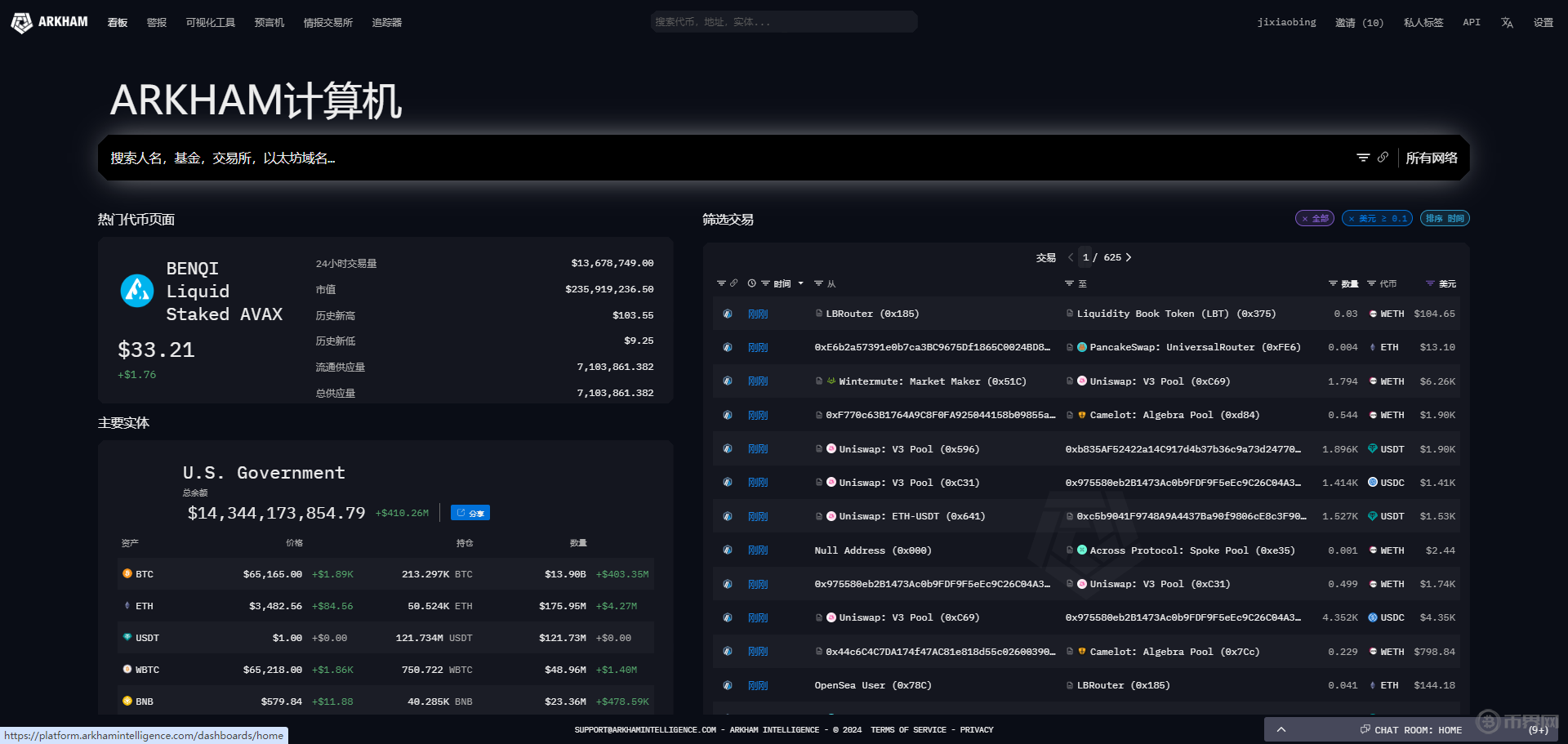Click the filter icon beside the 美元 column
1568x744 pixels.
pyautogui.click(x=1430, y=283)
